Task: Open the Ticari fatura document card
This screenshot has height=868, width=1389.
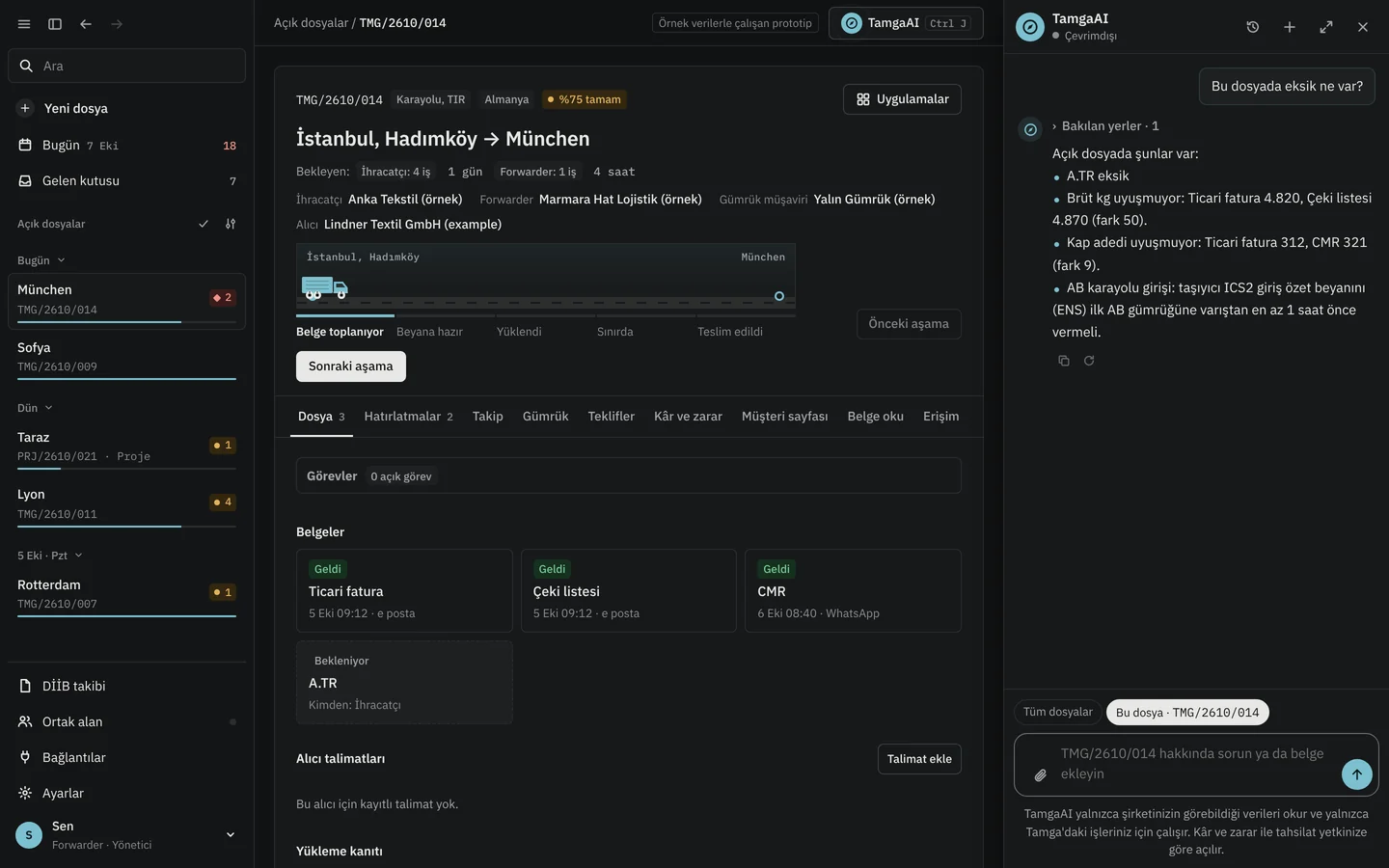Action: [x=404, y=591]
